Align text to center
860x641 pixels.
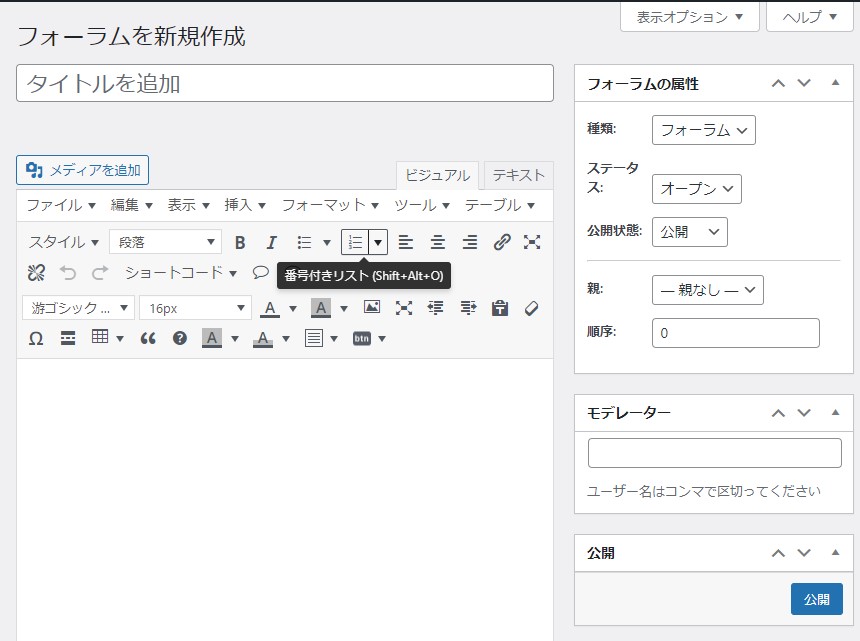[x=437, y=242]
